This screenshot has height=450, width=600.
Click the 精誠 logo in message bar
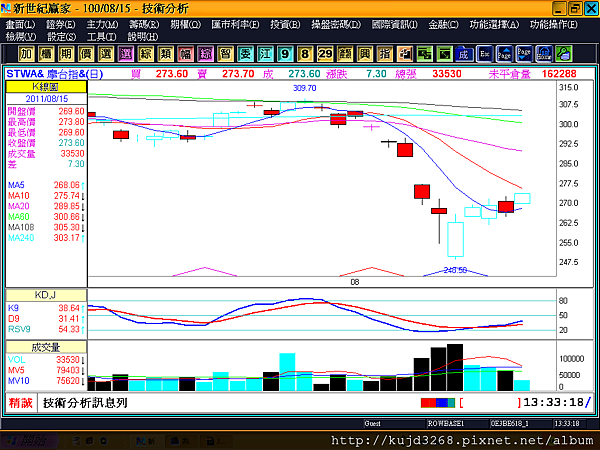(21, 403)
